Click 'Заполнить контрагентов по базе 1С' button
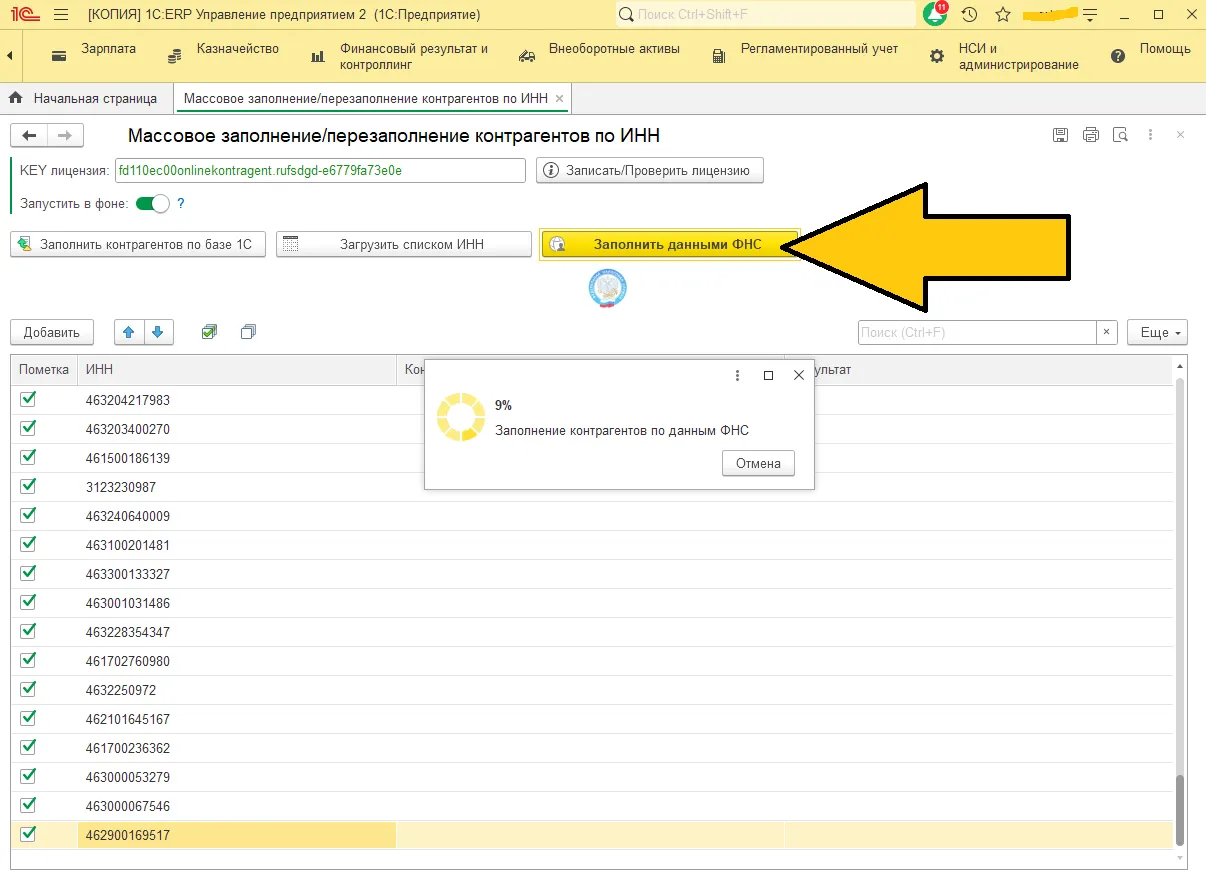 coord(138,244)
